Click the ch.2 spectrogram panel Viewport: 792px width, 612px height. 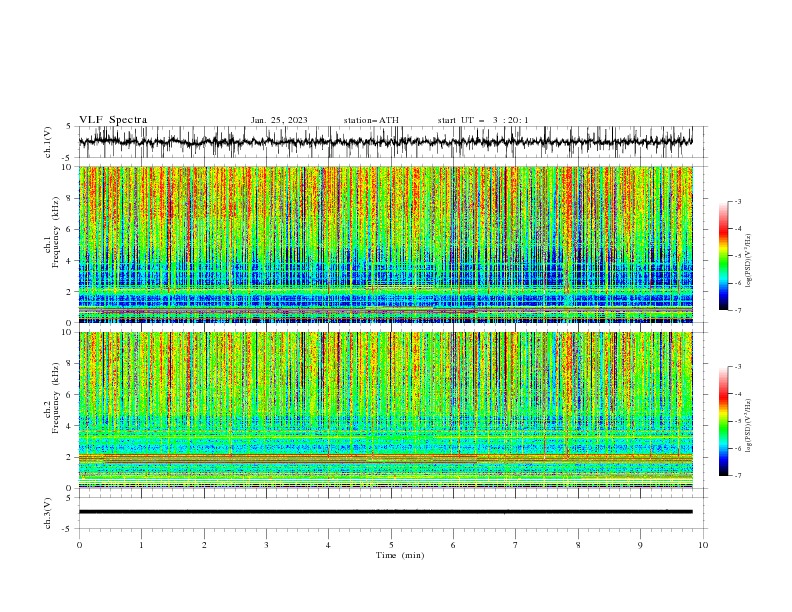386,410
